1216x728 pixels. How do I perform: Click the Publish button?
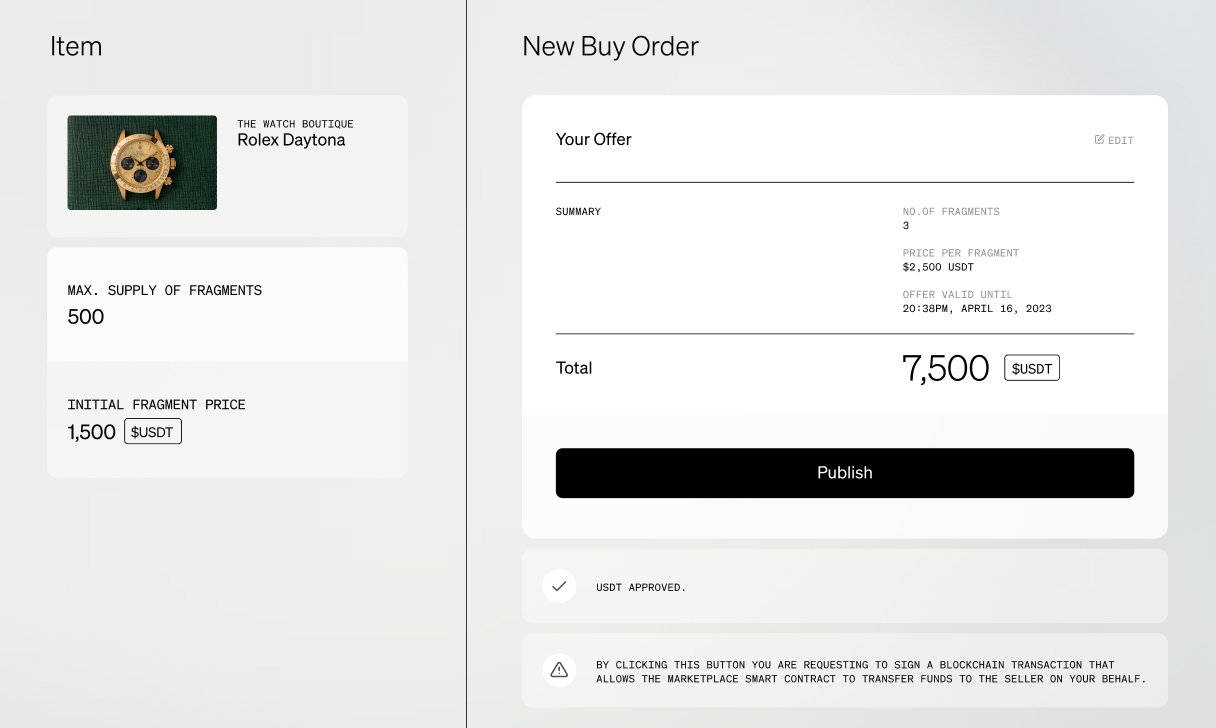(x=845, y=473)
